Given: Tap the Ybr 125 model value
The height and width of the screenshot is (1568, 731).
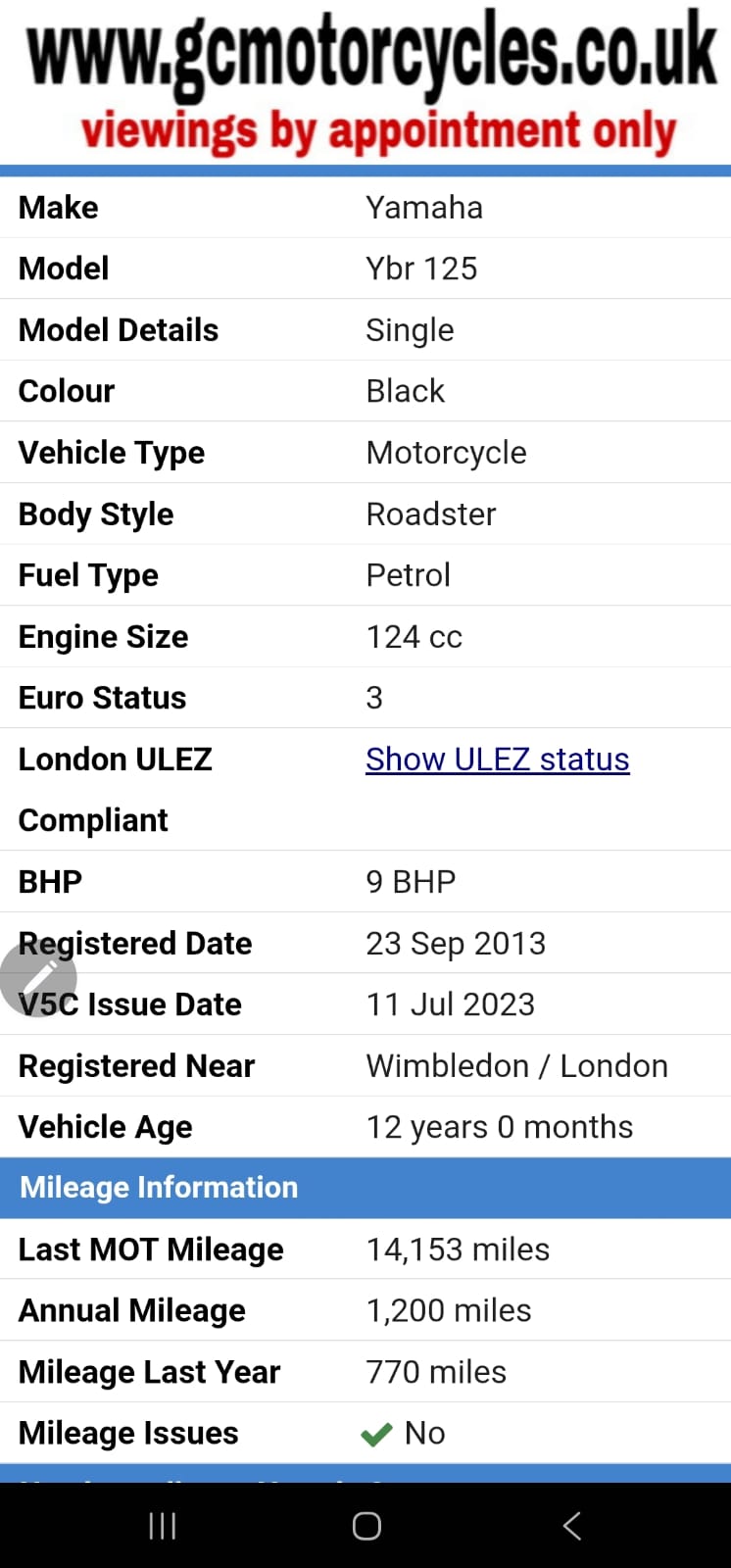Looking at the screenshot, I should 421,269.
